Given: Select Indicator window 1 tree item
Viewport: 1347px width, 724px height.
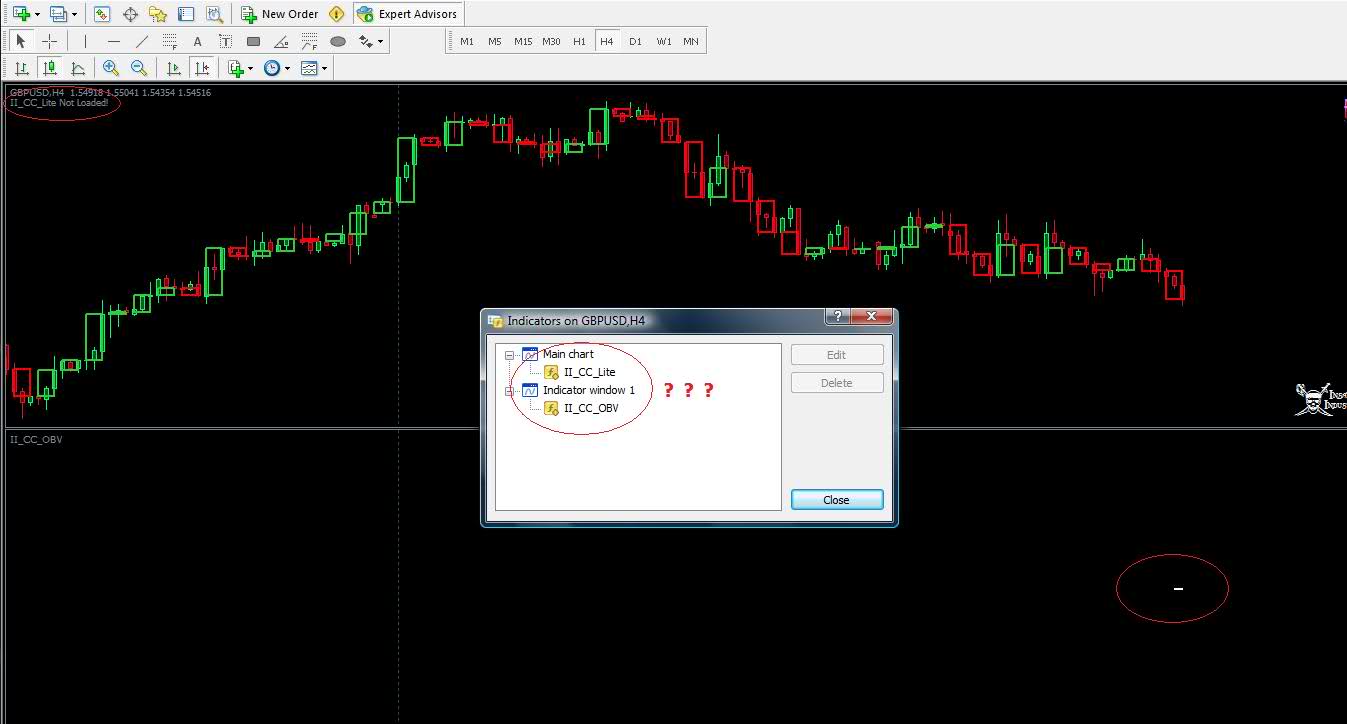Looking at the screenshot, I should 589,390.
